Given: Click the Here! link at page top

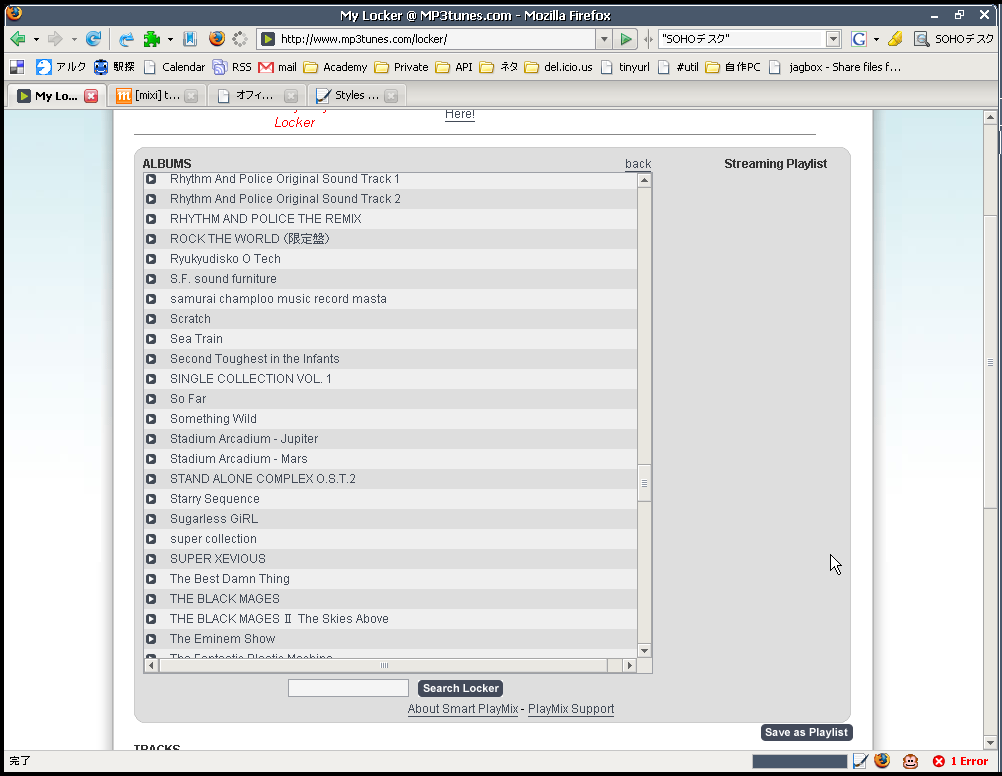Looking at the screenshot, I should click(459, 115).
